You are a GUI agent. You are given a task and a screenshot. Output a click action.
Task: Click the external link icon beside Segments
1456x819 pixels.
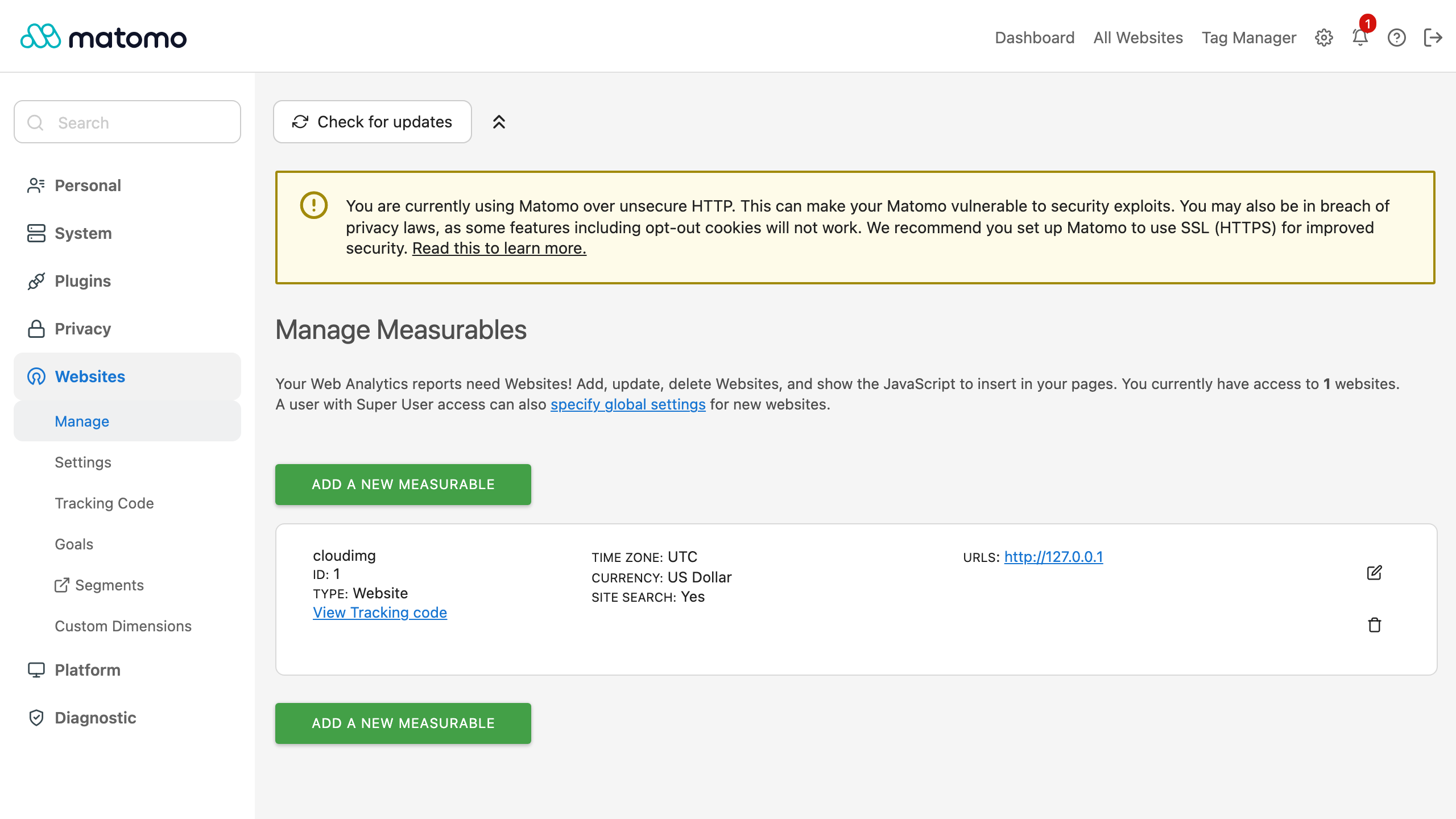point(61,585)
